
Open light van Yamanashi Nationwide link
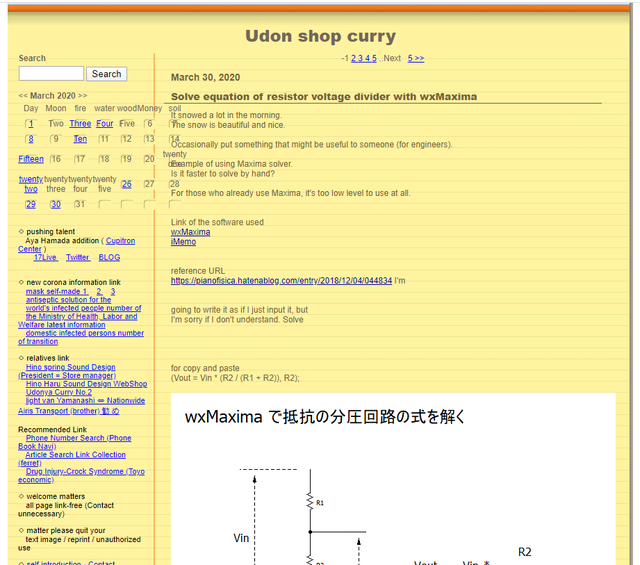[x=85, y=400]
